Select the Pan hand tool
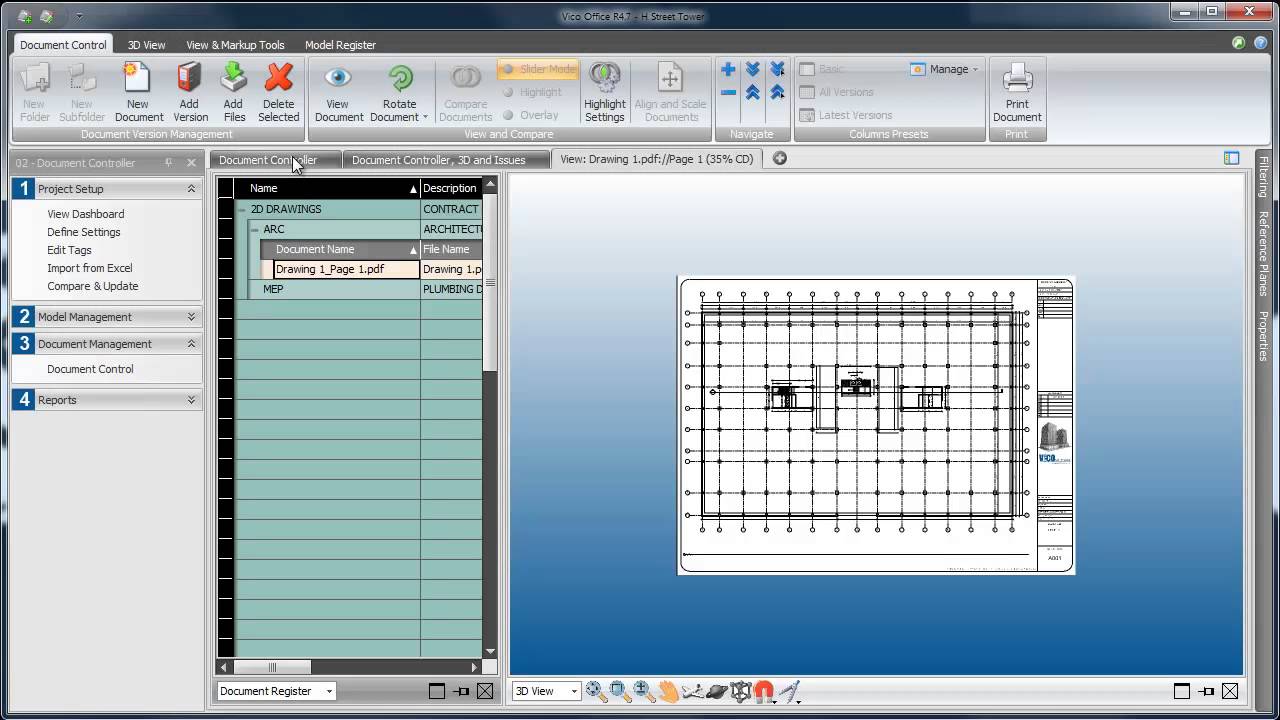 (668, 691)
